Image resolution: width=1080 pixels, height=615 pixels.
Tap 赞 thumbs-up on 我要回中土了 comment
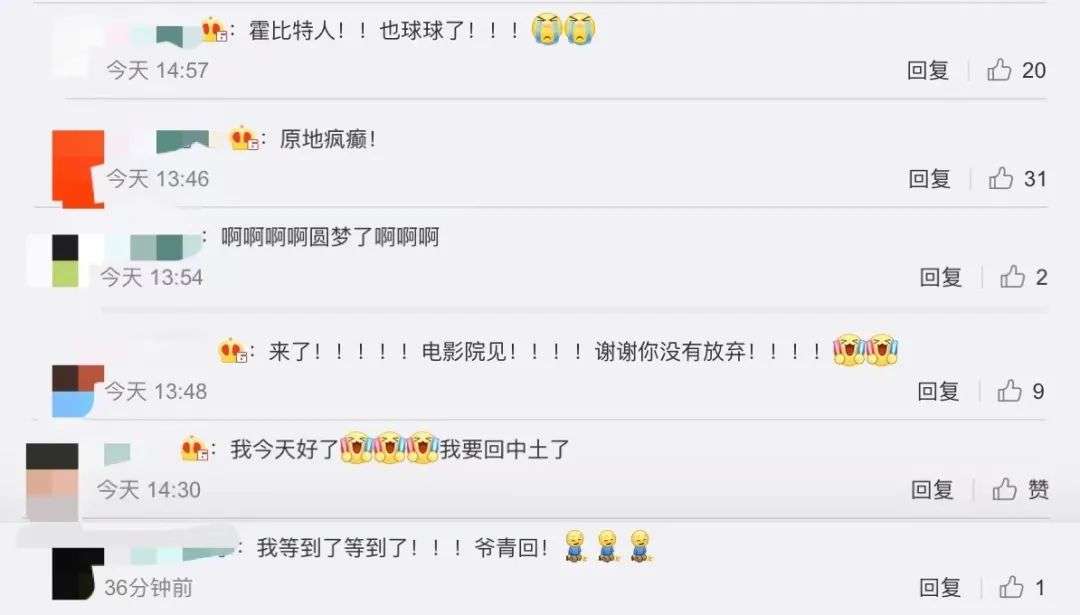(x=1005, y=489)
